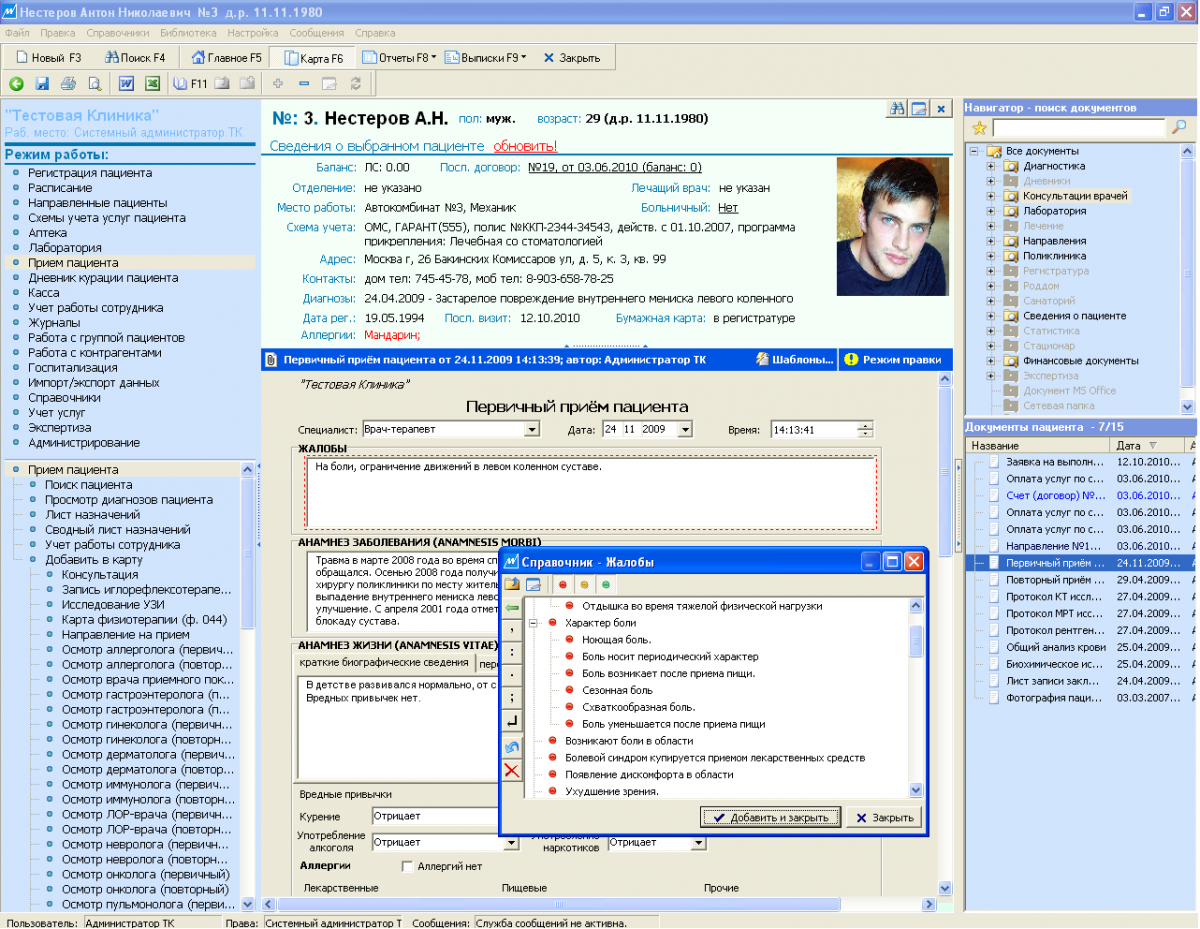Click the printer icon in the toolbar

[68, 84]
